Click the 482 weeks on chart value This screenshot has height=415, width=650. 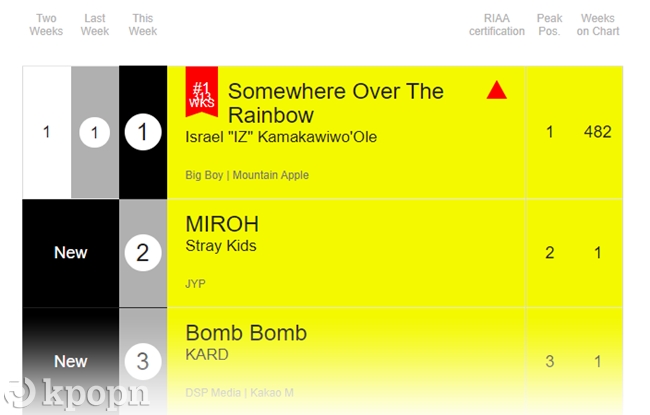598,132
